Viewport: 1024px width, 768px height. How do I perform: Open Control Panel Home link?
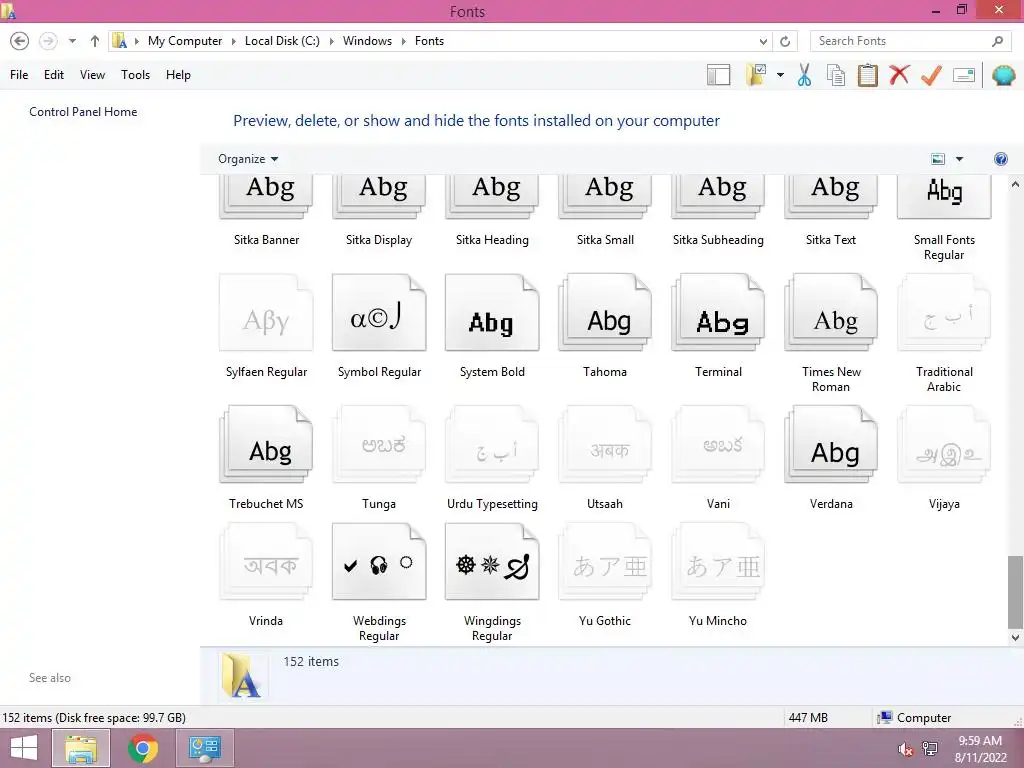coord(83,112)
